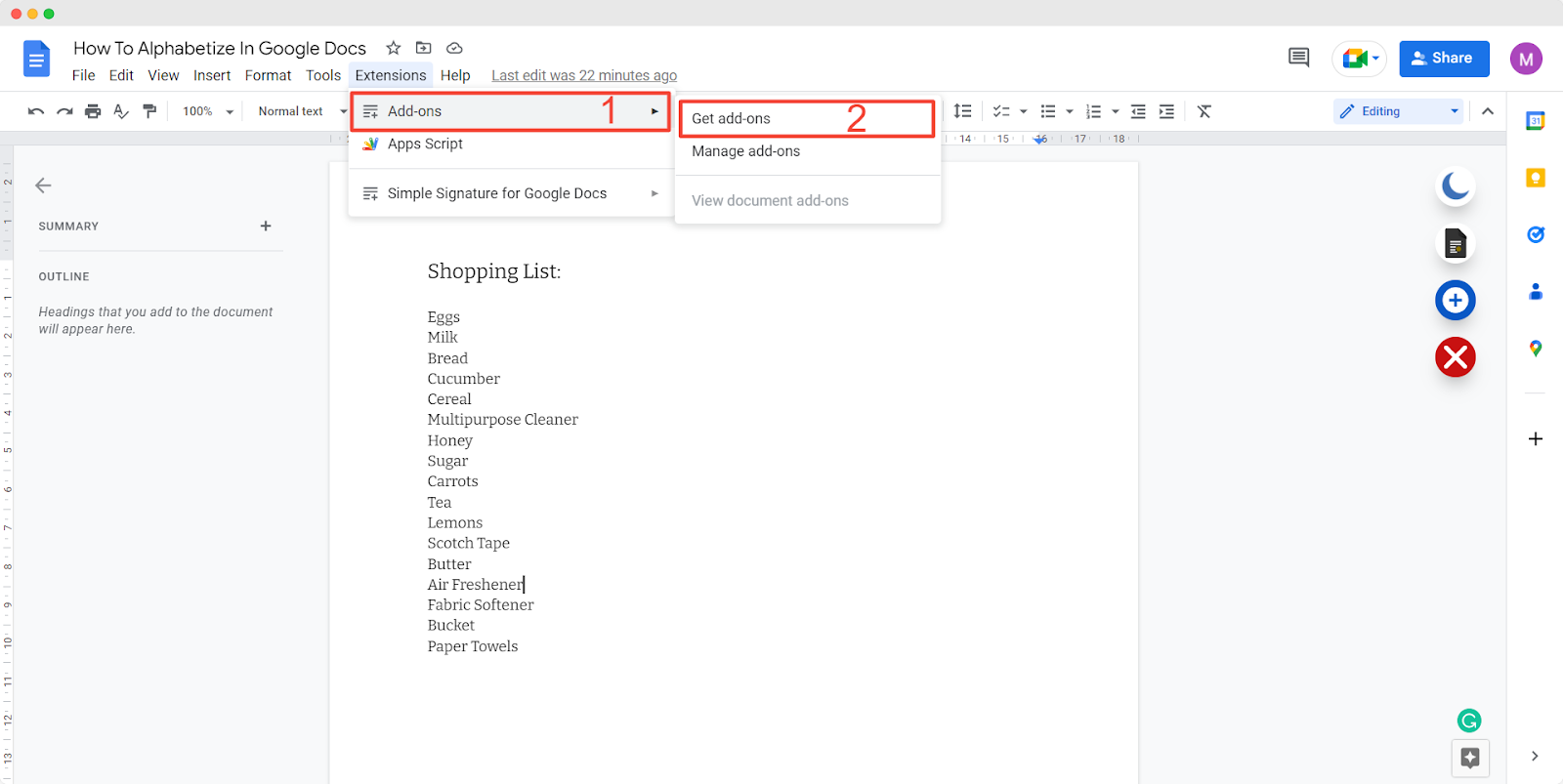Open the Insert menu

coord(212,75)
